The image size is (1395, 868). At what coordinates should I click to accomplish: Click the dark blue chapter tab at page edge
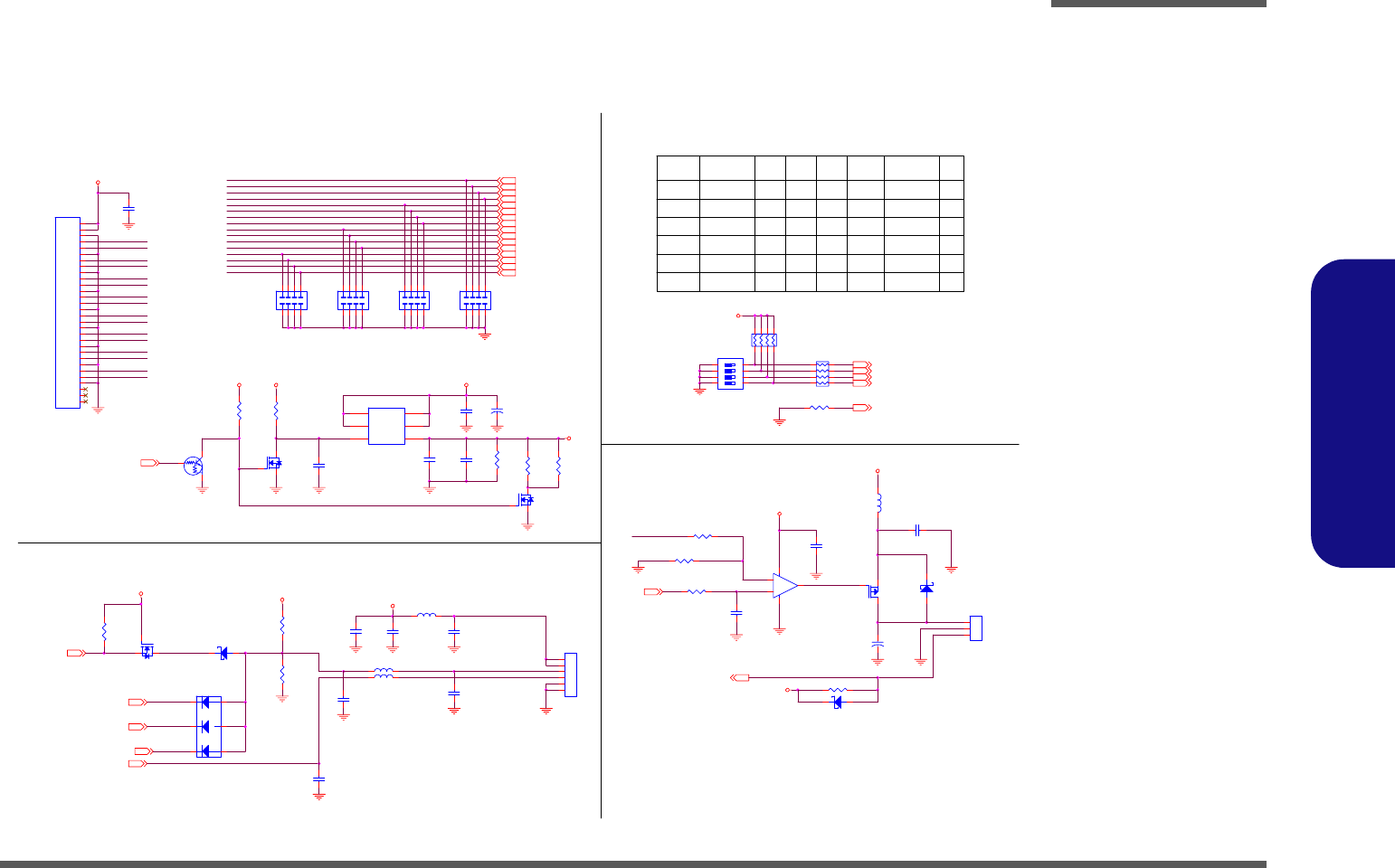[1352, 414]
